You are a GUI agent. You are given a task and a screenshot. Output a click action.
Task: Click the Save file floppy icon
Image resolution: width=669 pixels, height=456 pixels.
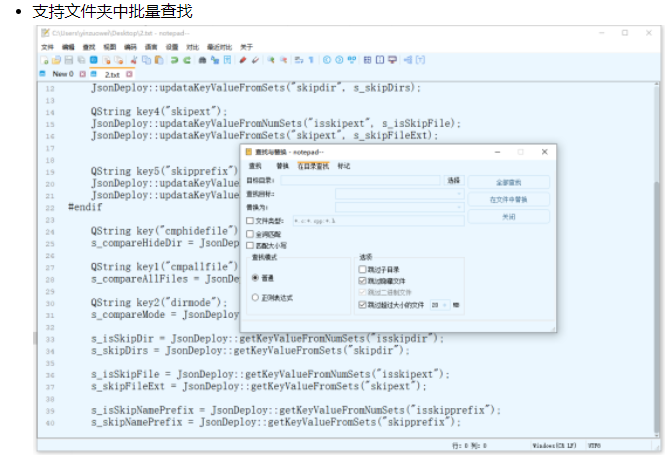tap(69, 60)
